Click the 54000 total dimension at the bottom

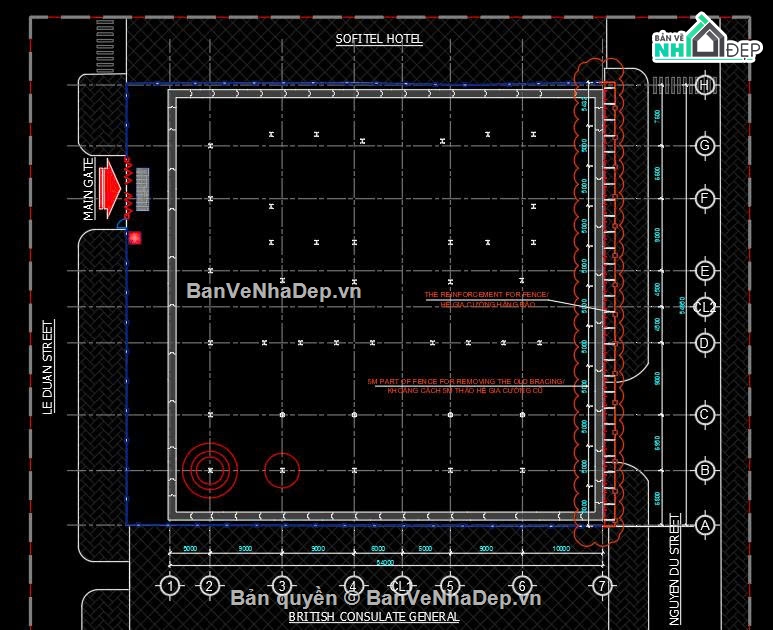[x=385, y=562]
